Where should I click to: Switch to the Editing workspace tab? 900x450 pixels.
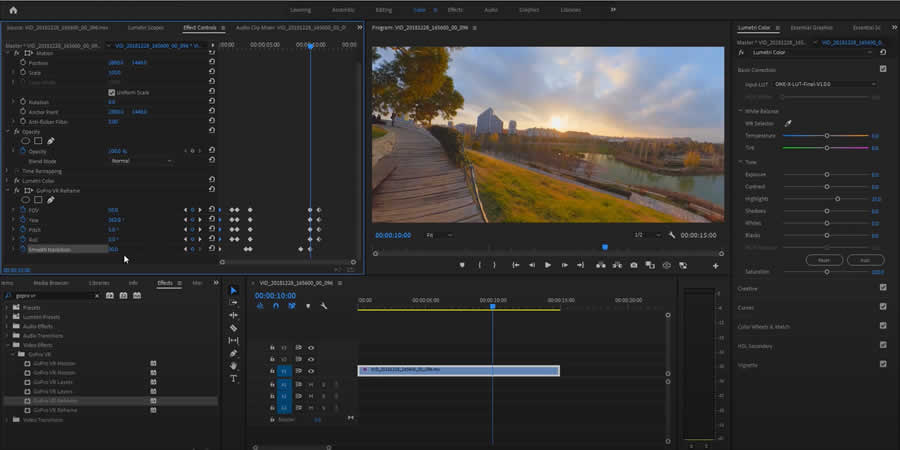coord(383,9)
